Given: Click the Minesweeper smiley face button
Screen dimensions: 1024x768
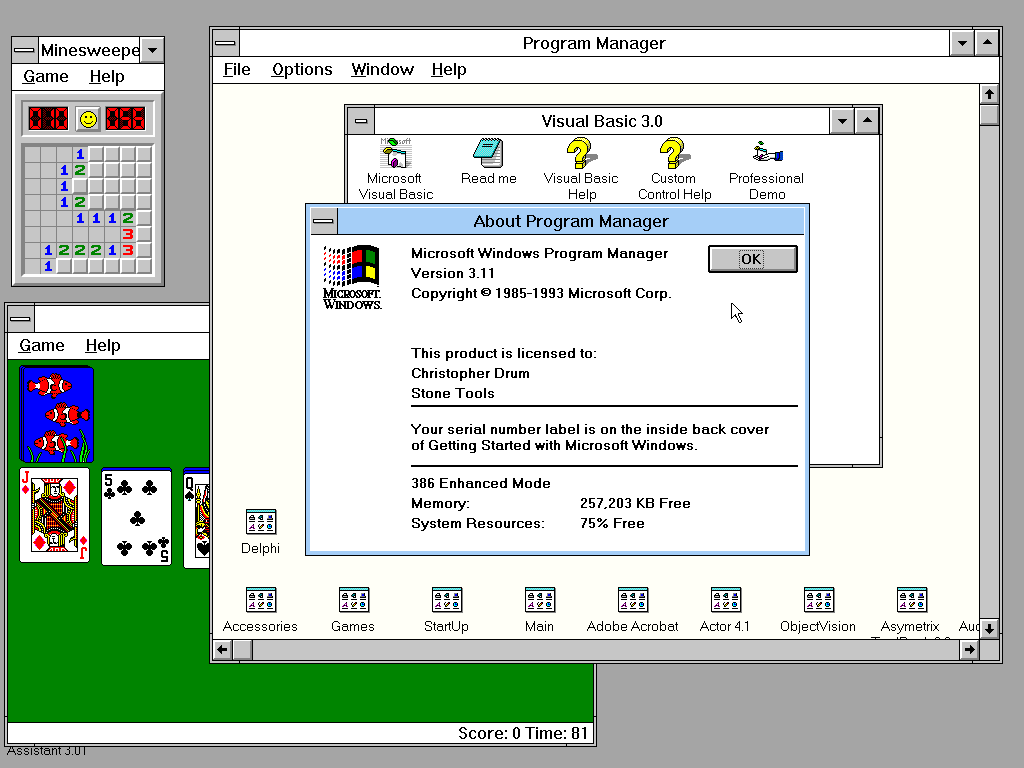Looking at the screenshot, I should click(88, 119).
